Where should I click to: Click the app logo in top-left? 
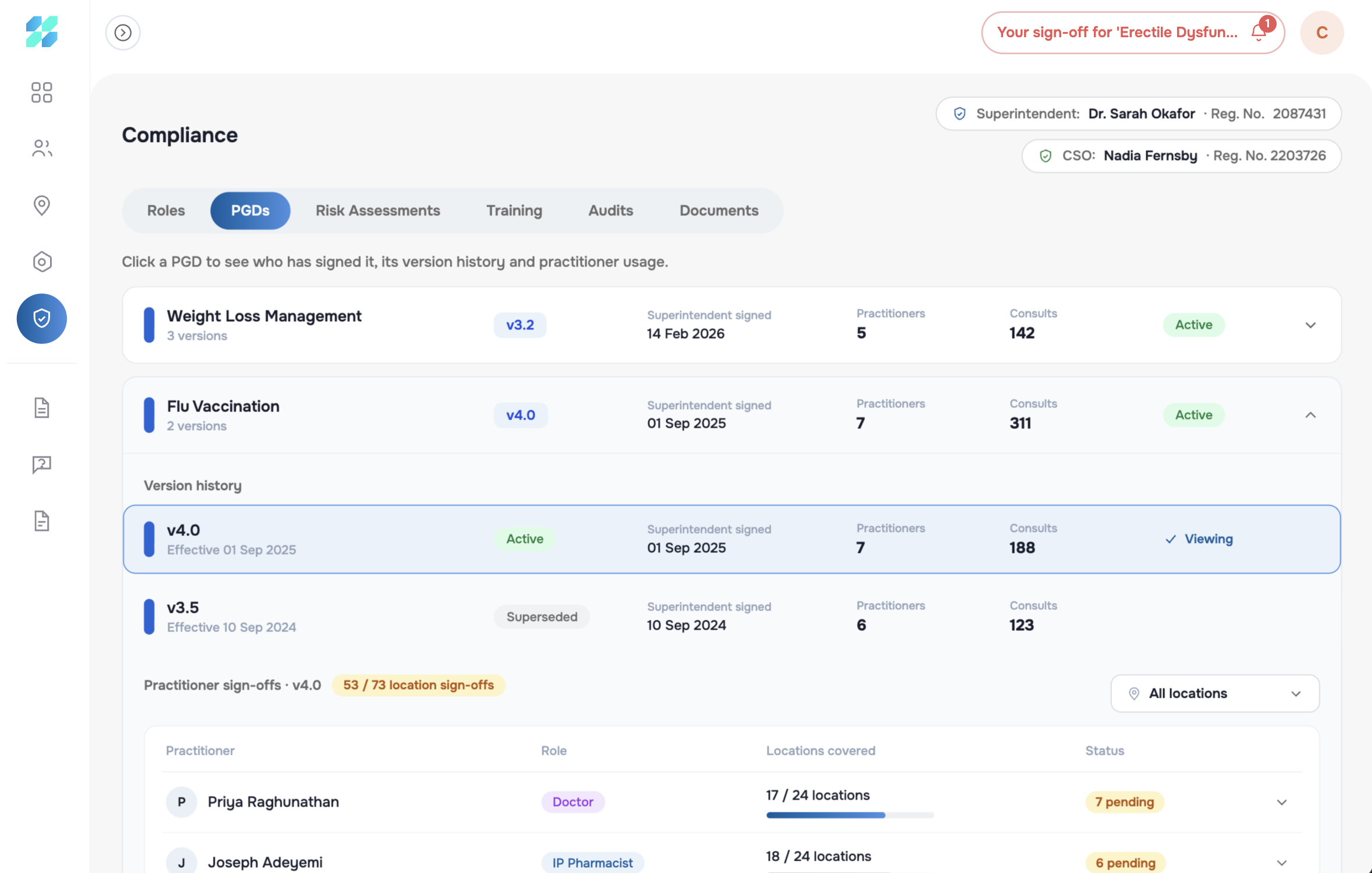[x=41, y=31]
